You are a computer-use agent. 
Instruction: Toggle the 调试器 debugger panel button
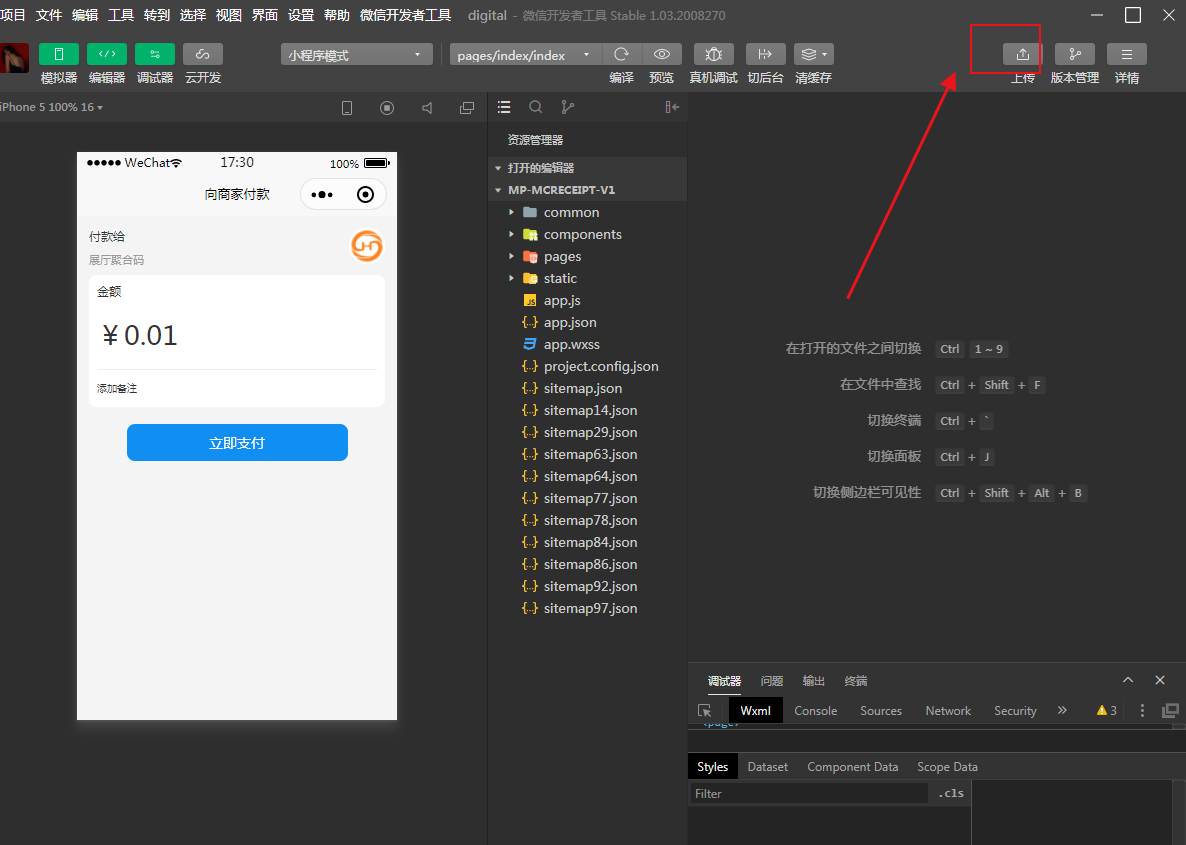[155, 54]
